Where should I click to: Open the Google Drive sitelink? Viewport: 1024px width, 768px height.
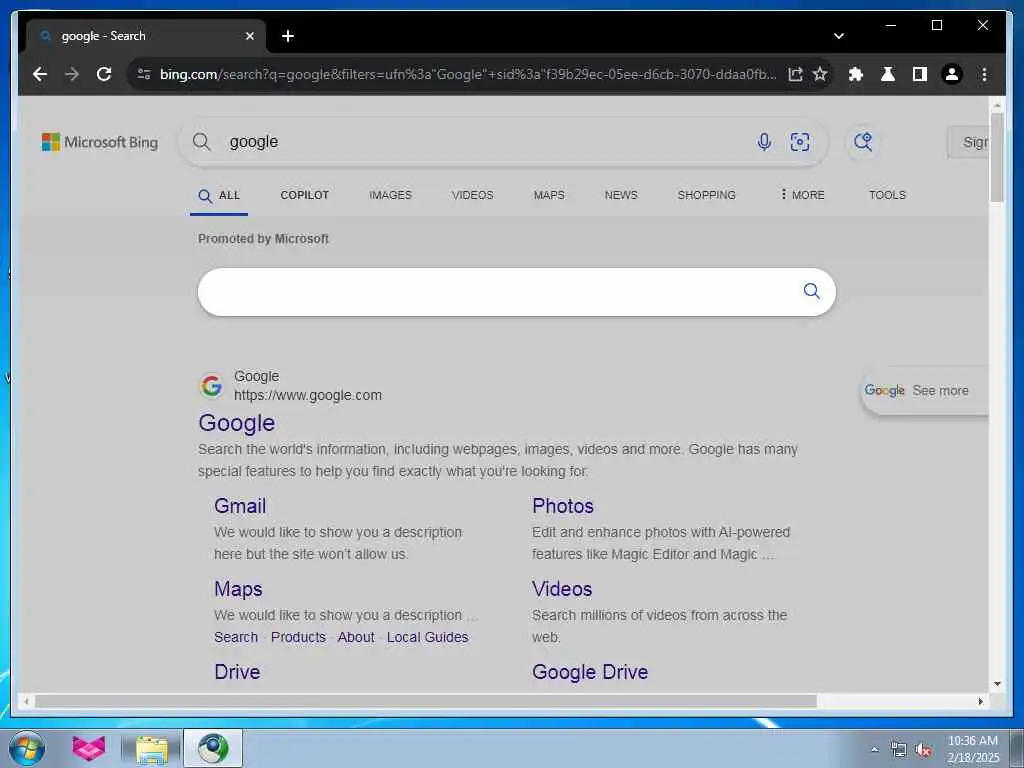590,671
